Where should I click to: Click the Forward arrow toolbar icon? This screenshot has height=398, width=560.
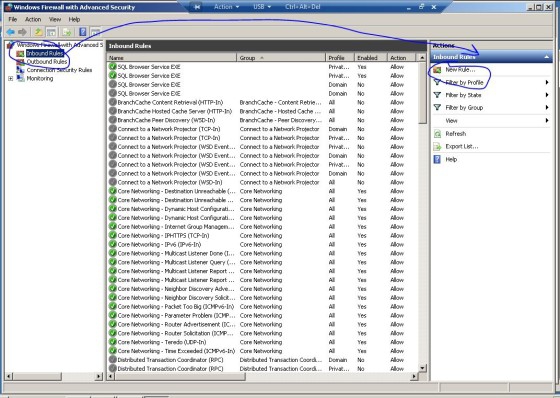pos(22,32)
